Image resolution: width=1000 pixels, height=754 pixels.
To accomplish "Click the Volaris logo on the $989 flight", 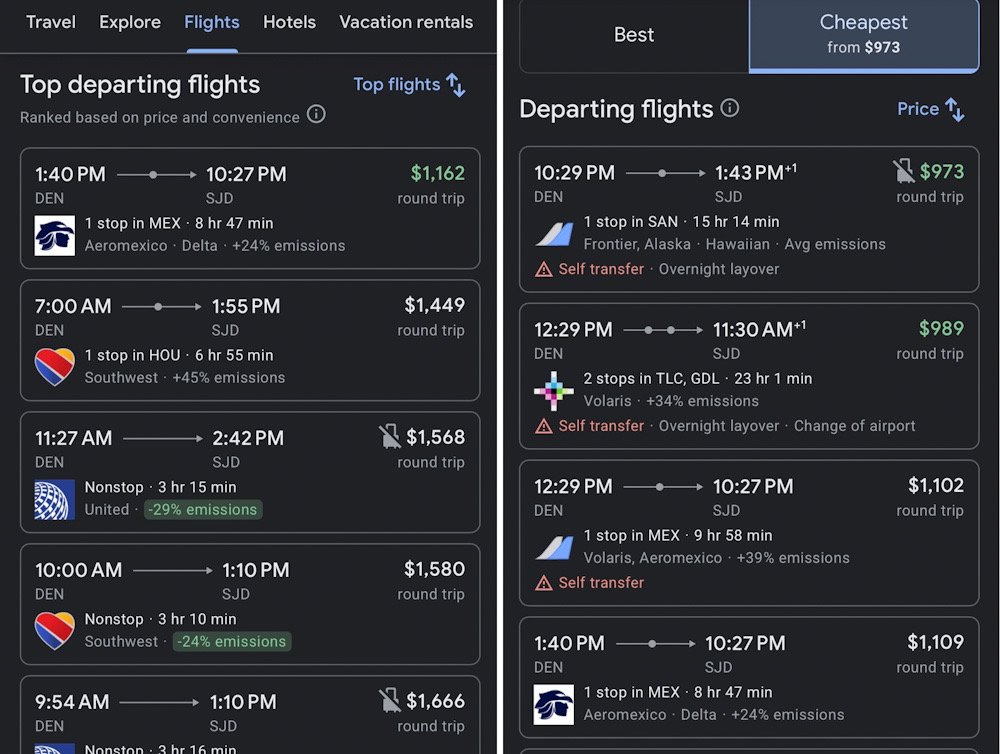I will click(554, 390).
